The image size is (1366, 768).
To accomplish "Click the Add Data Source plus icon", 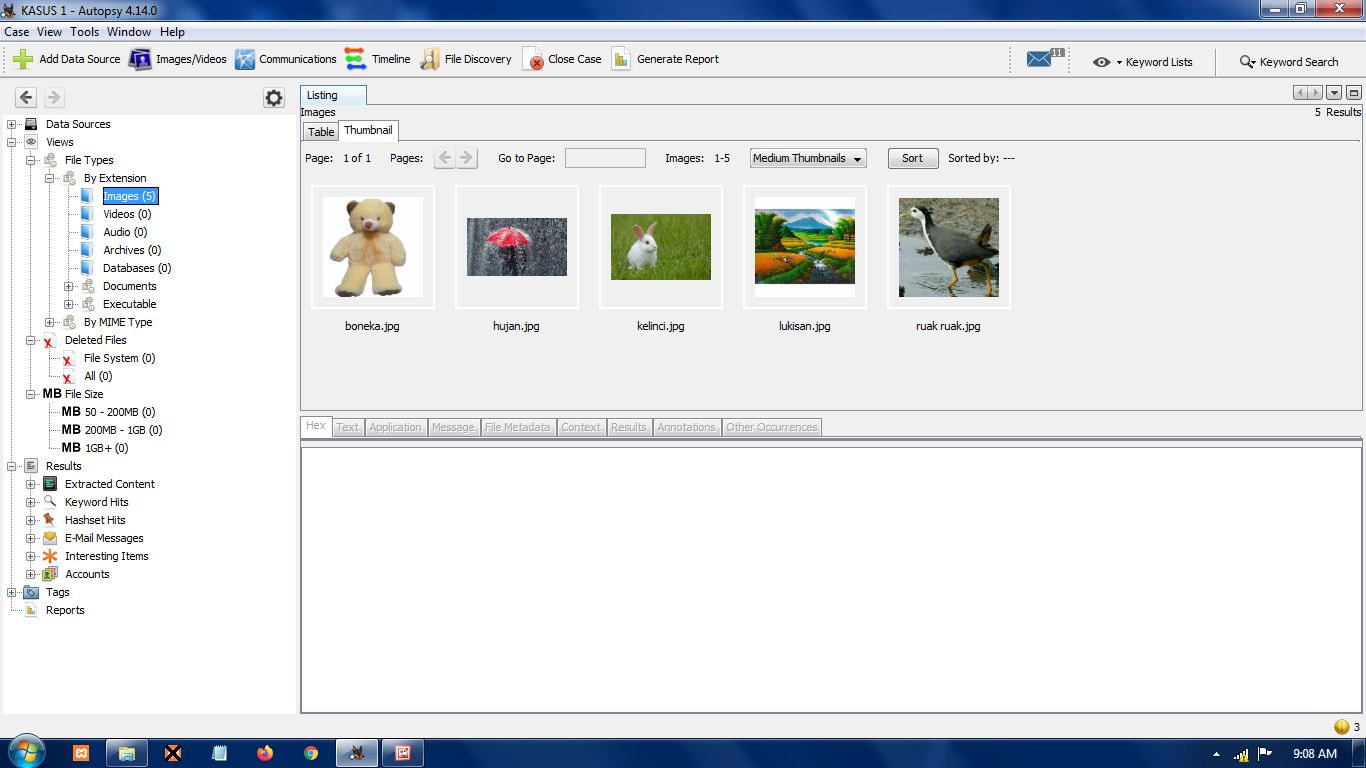I will coord(23,59).
